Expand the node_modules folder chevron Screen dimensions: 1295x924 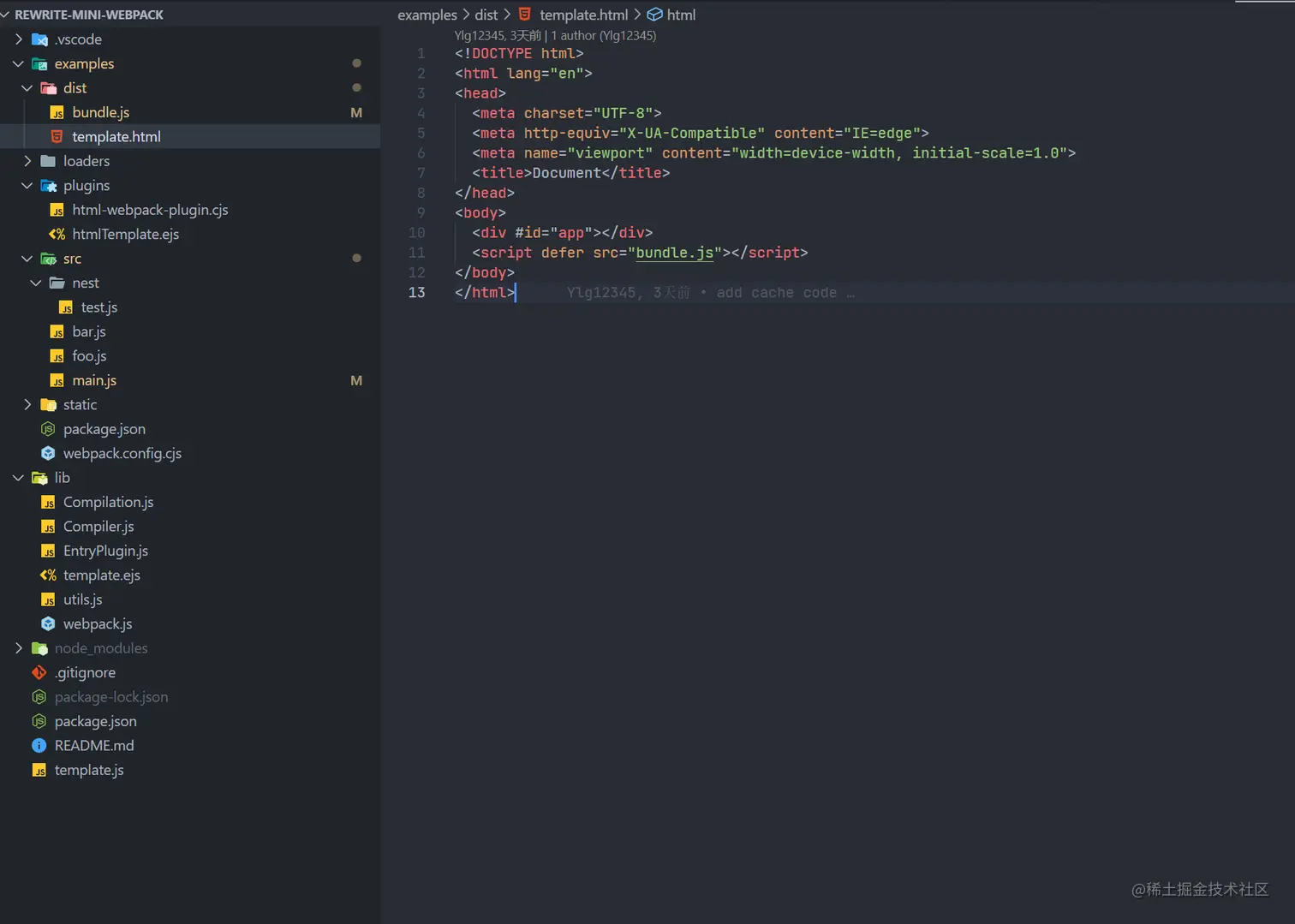(19, 648)
